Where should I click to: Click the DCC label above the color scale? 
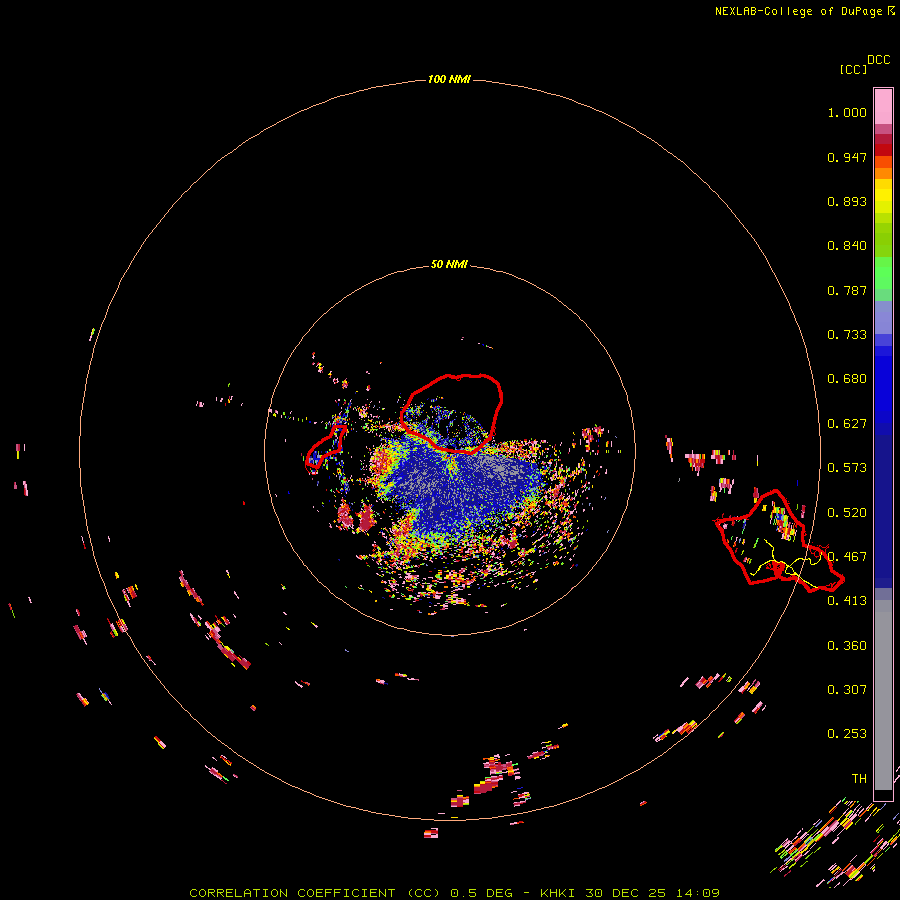coord(878,60)
